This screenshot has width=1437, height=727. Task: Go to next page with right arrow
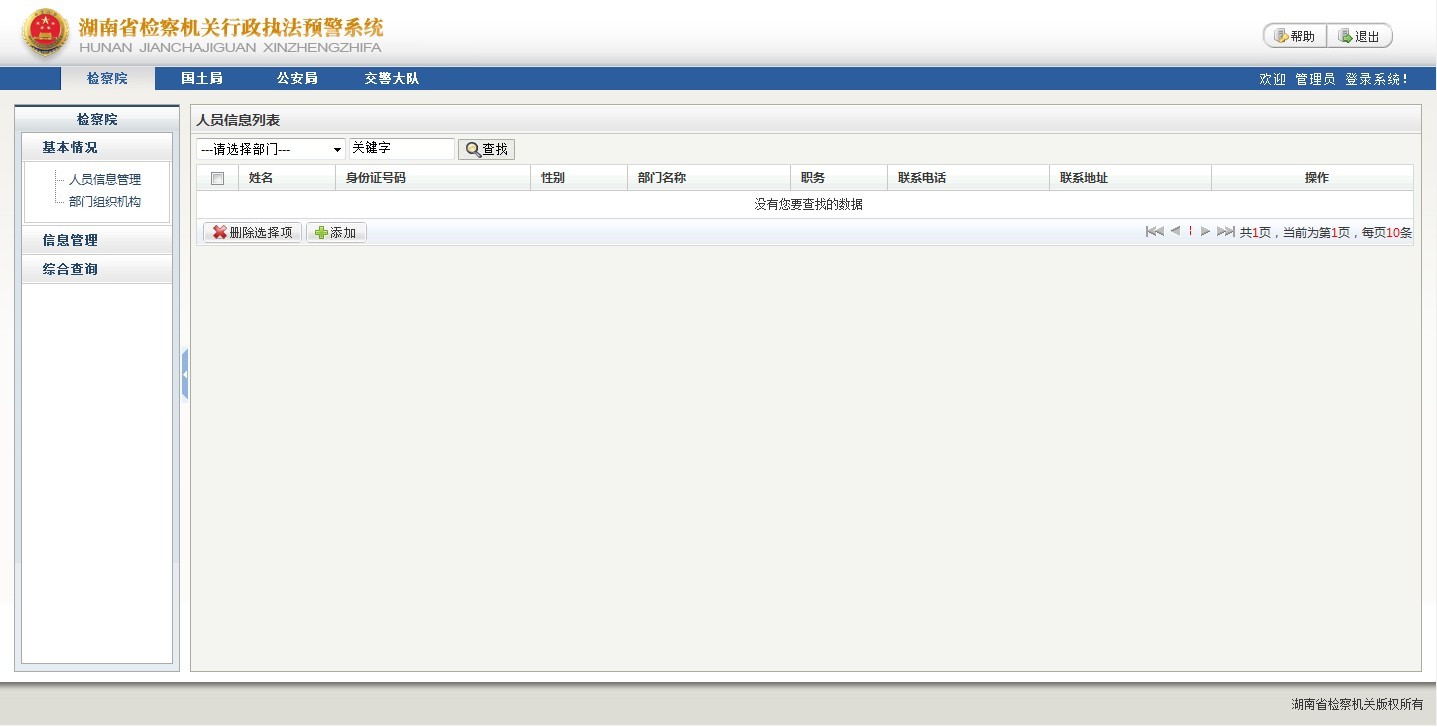(1205, 232)
